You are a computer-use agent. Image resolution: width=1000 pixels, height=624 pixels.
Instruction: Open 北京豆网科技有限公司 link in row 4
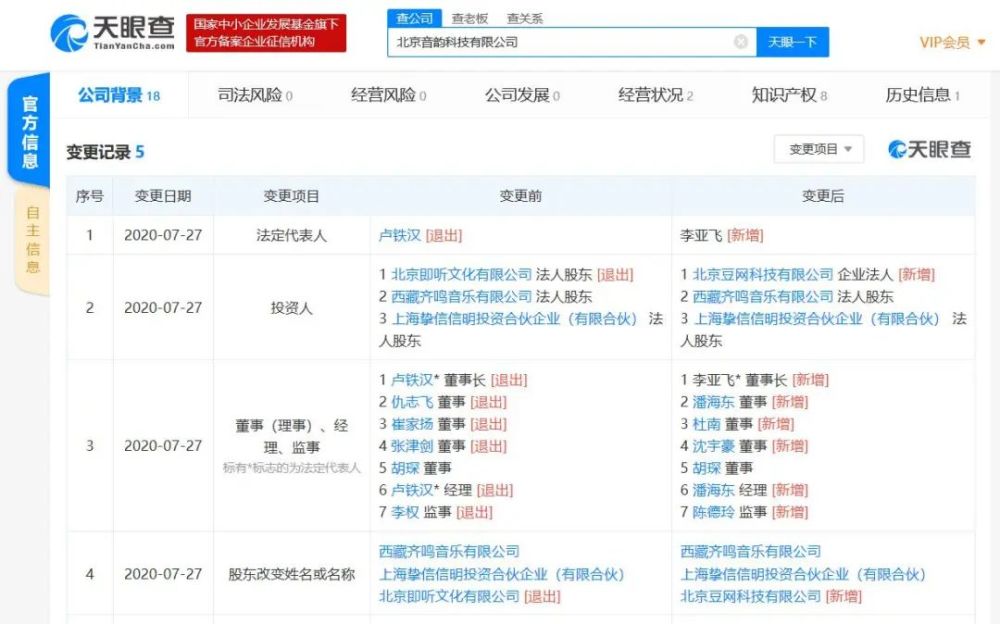tap(750, 597)
